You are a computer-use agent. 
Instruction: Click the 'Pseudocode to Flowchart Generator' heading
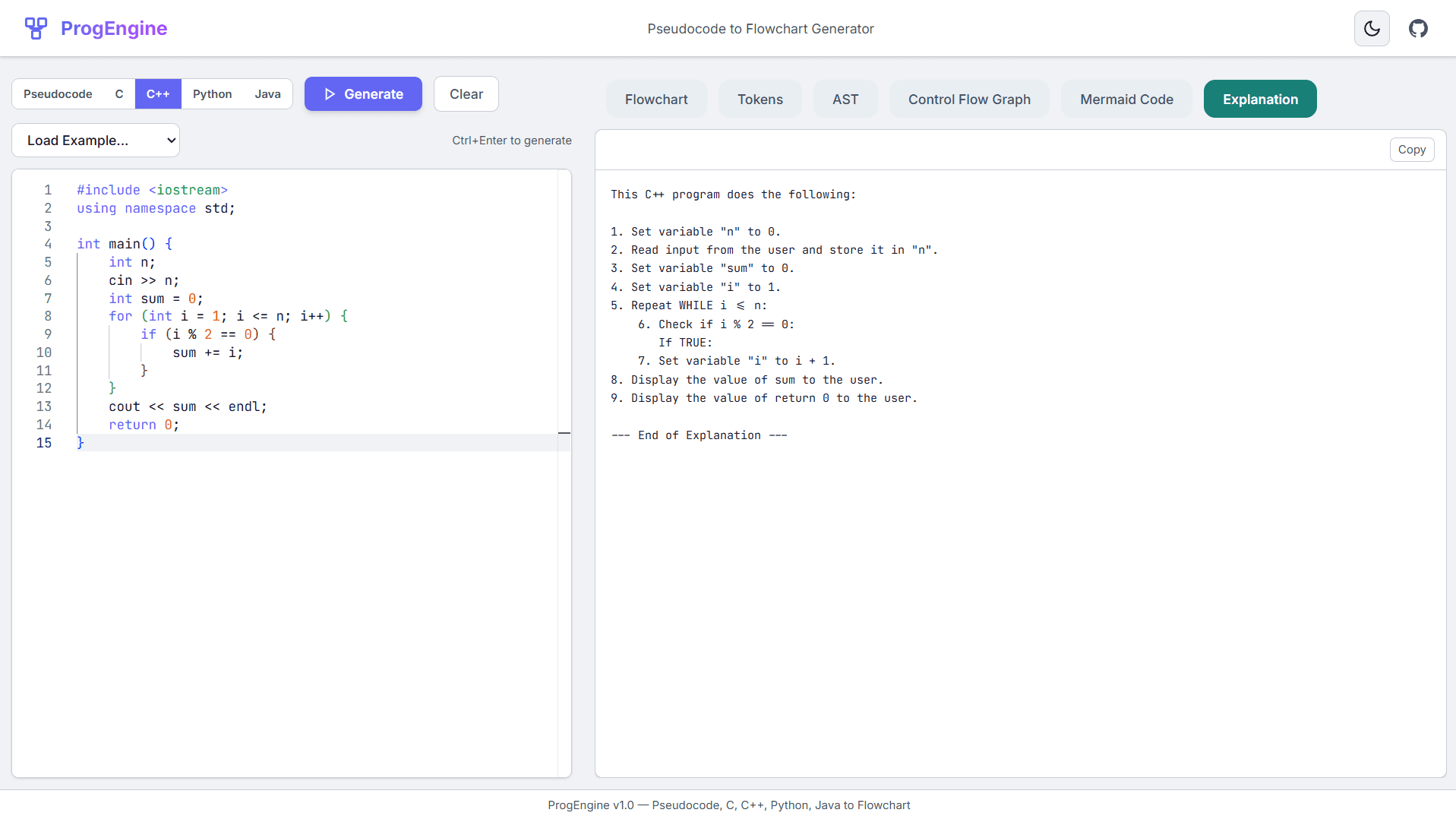(760, 29)
